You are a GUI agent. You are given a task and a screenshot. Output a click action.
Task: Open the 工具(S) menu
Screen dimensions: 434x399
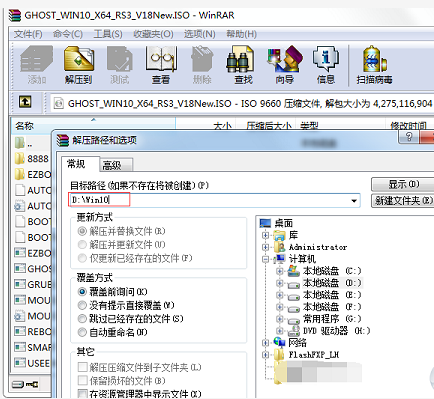tap(108, 34)
